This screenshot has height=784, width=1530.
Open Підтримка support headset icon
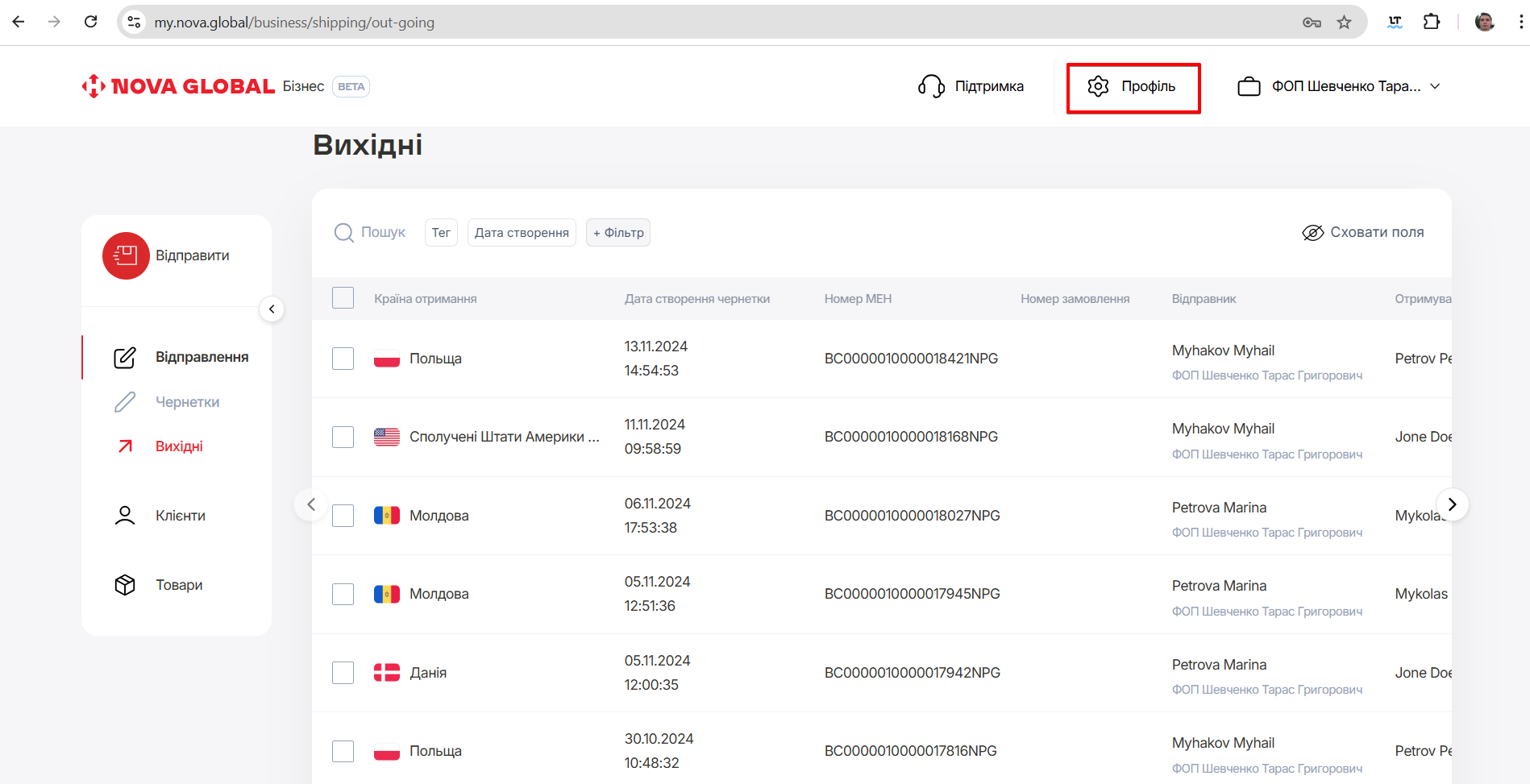[x=931, y=86]
